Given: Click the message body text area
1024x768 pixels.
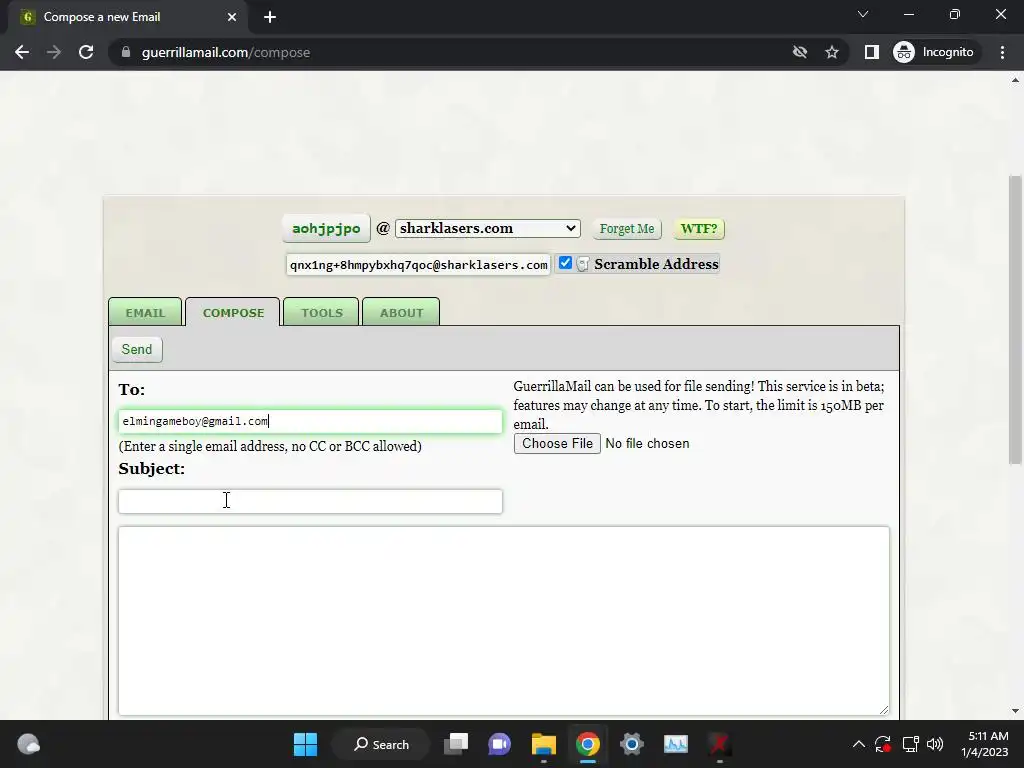Looking at the screenshot, I should 504,621.
